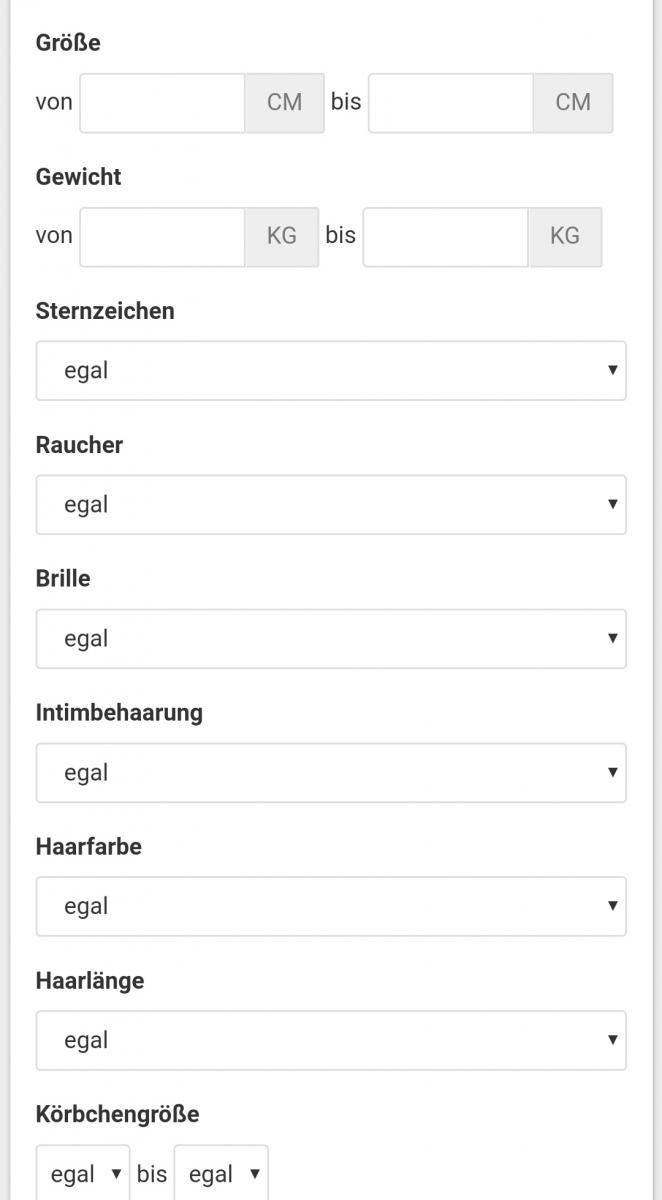Click the KG unit label after Gewicht 'bis'
The height and width of the screenshot is (1200, 662).
[x=565, y=237]
